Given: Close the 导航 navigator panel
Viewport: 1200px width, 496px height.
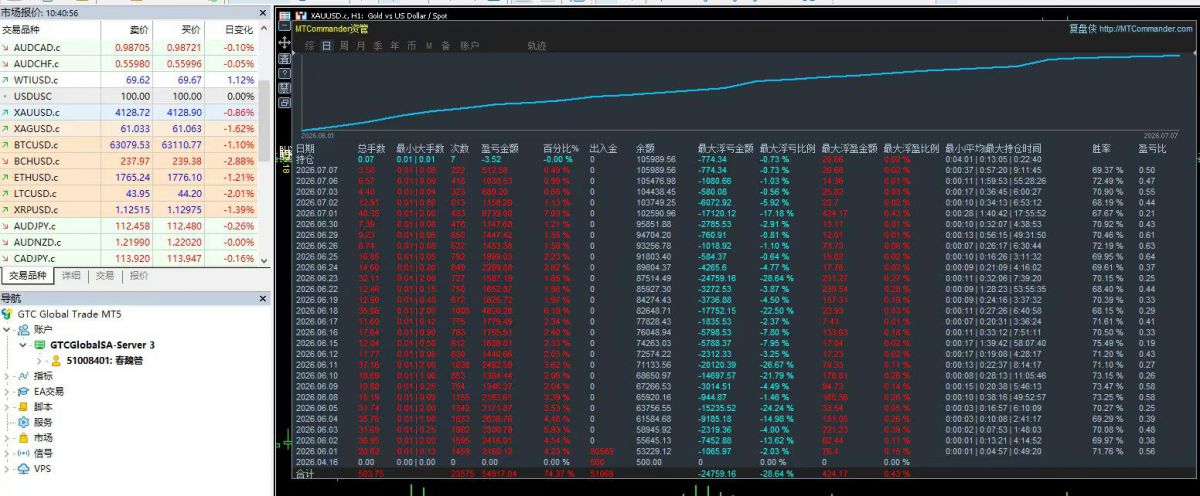Looking at the screenshot, I should click(262, 298).
